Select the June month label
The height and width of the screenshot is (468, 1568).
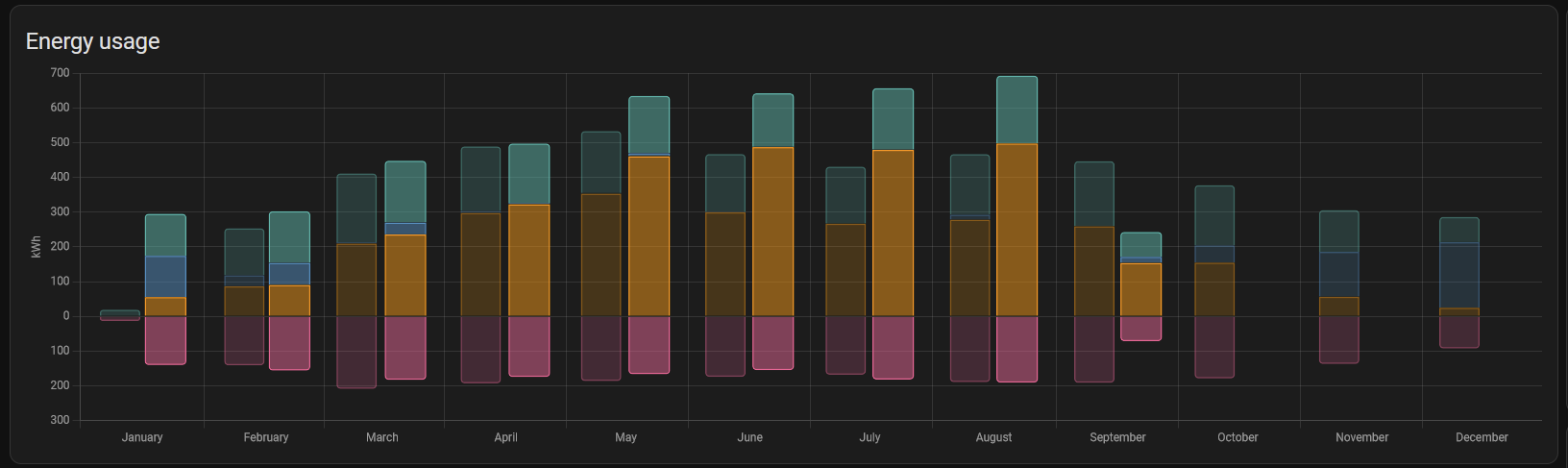coord(749,437)
